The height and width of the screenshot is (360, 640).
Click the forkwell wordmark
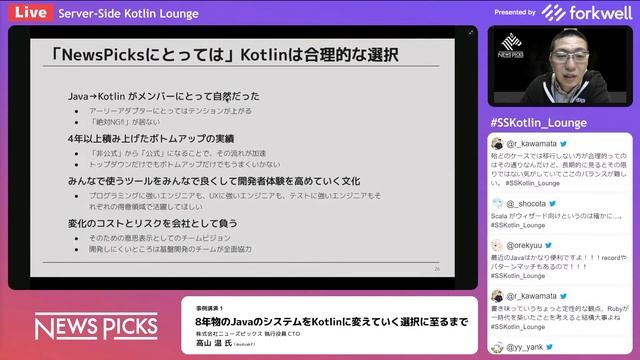point(600,13)
